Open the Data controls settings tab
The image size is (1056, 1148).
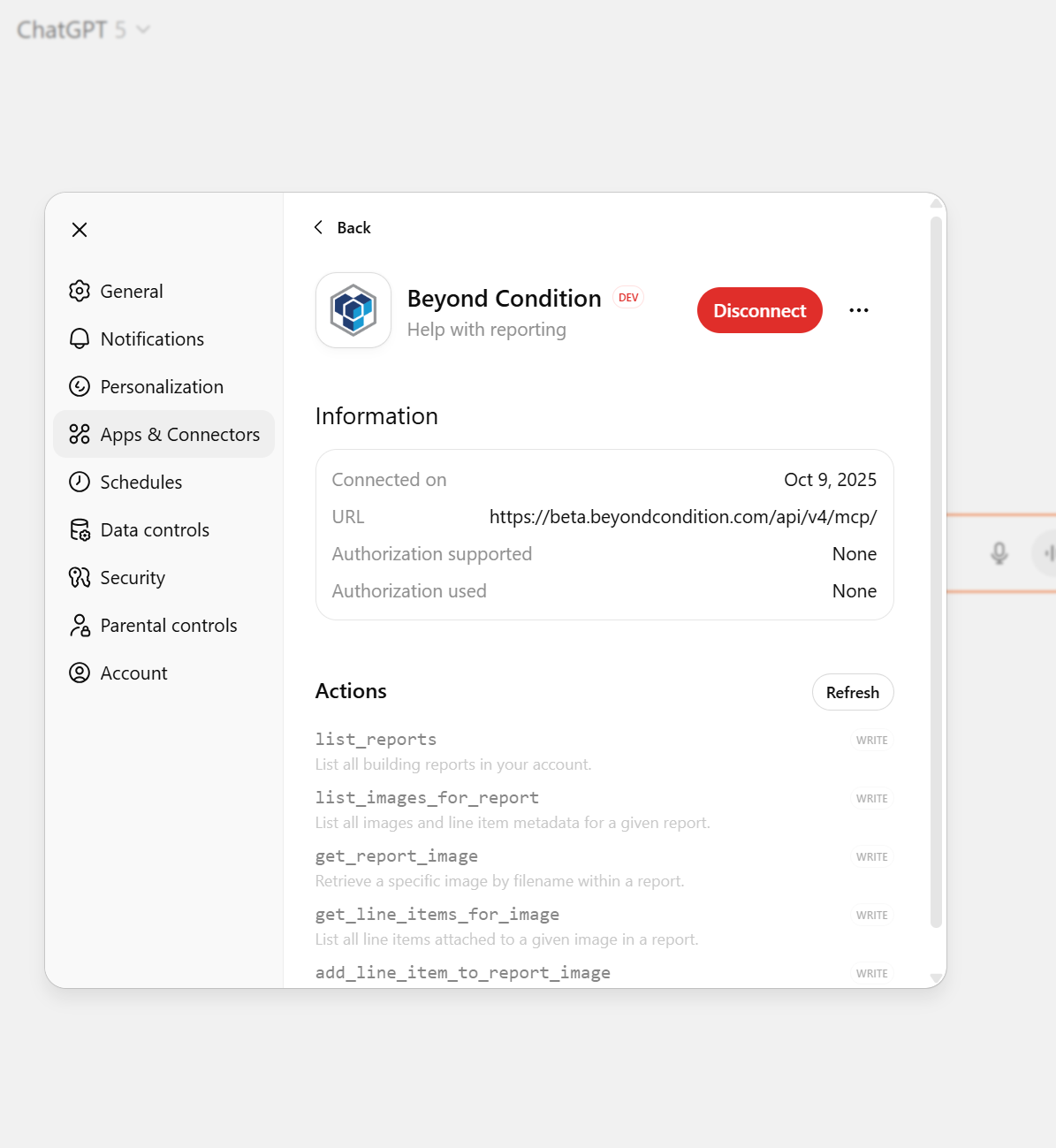click(163, 529)
